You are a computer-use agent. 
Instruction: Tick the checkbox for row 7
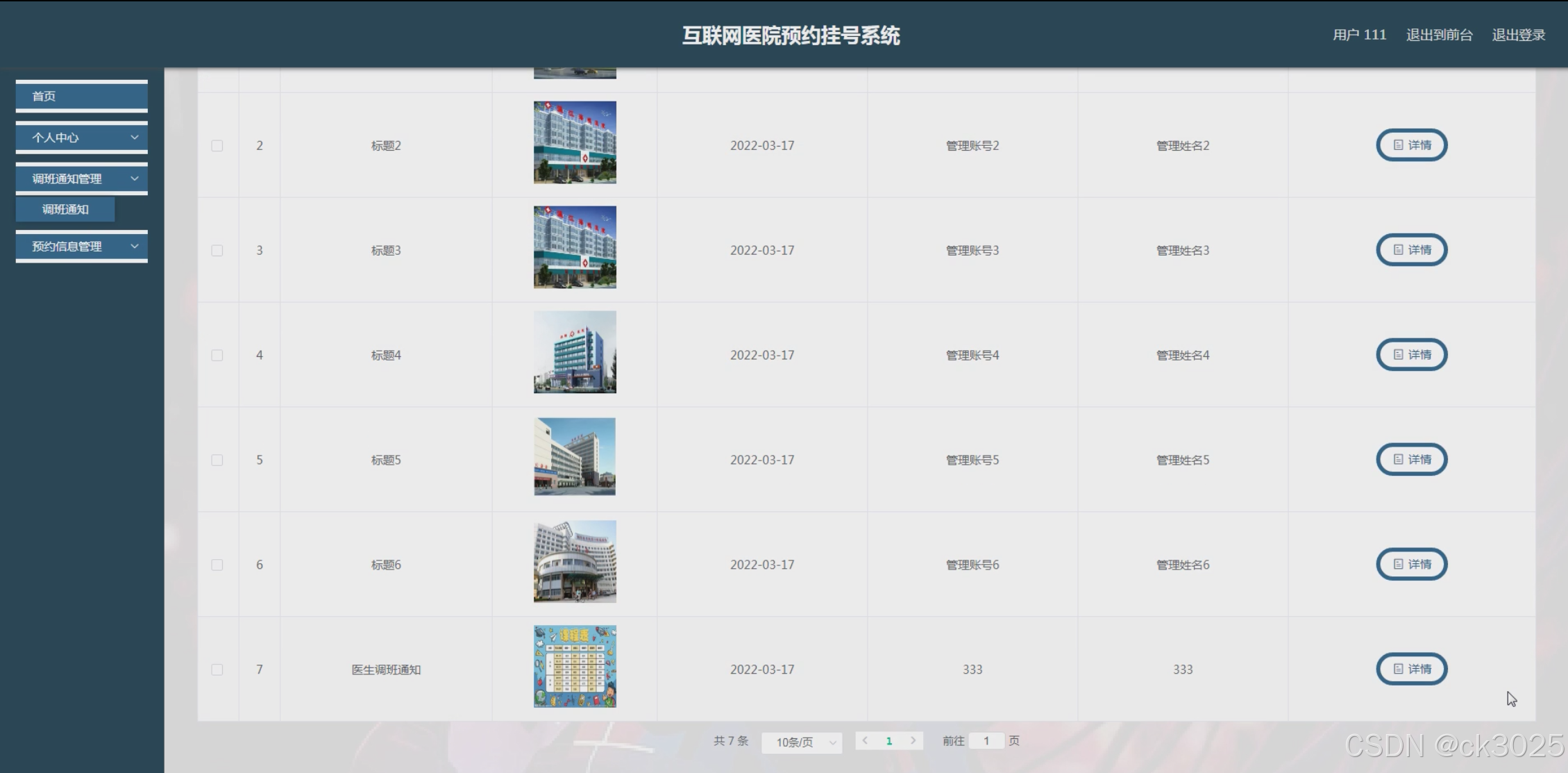(217, 670)
